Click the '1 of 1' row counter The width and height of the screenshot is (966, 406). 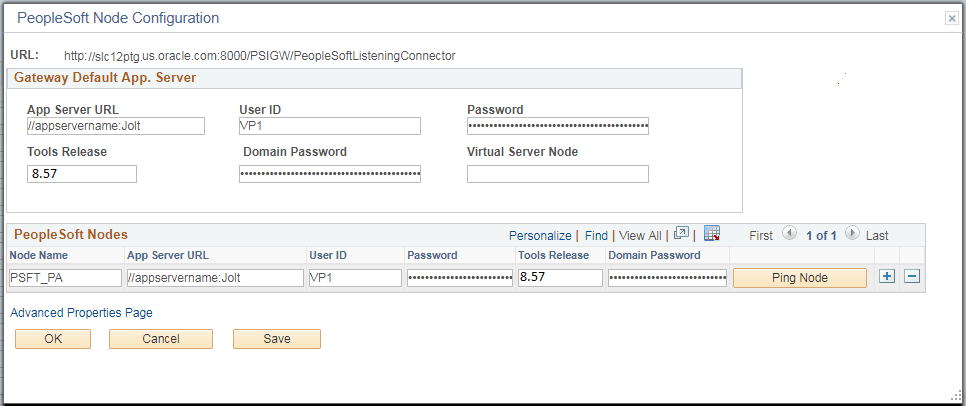coord(821,235)
